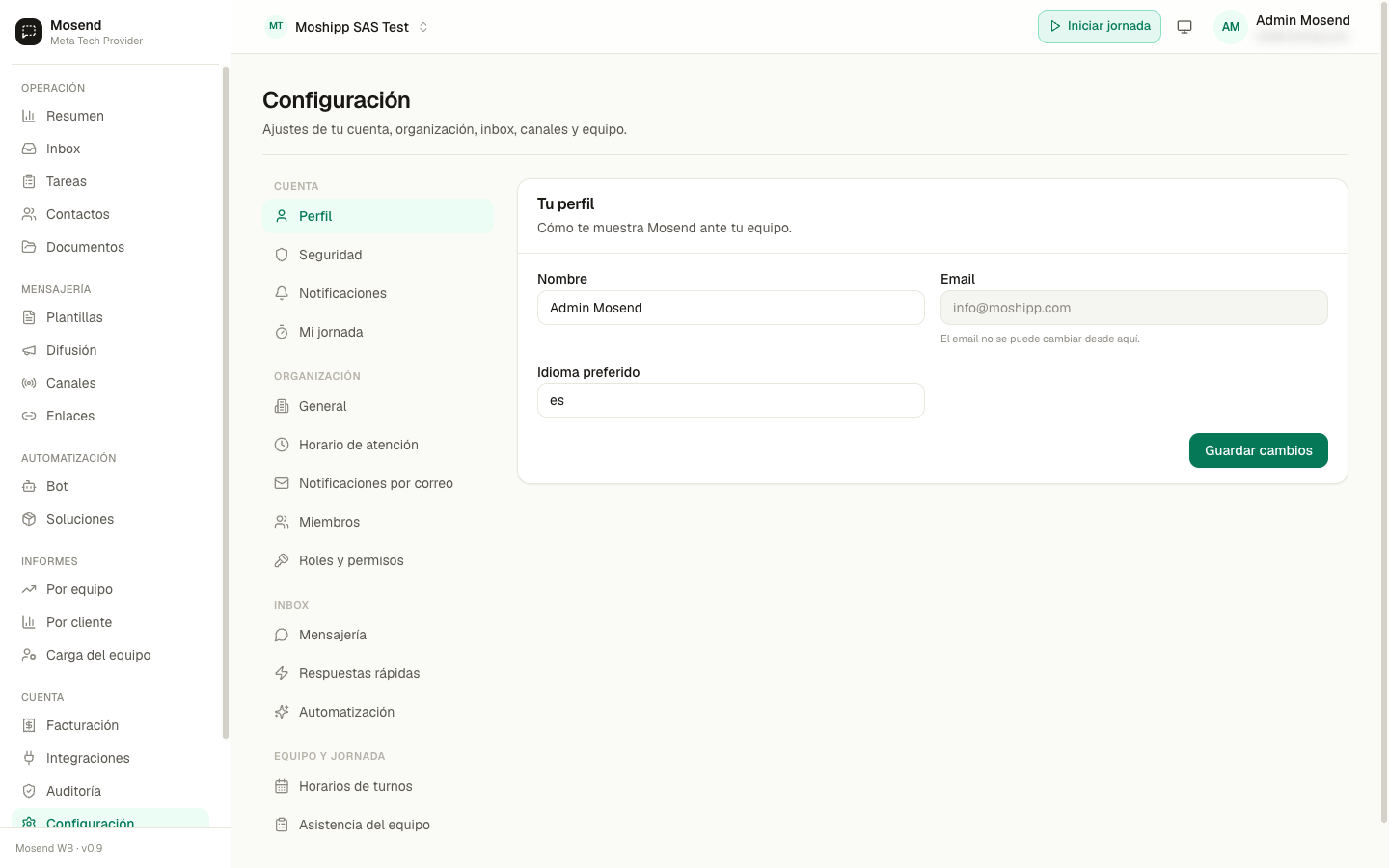Viewport: 1389px width, 868px height.
Task: Click the Documentos folder icon
Action: (29, 247)
